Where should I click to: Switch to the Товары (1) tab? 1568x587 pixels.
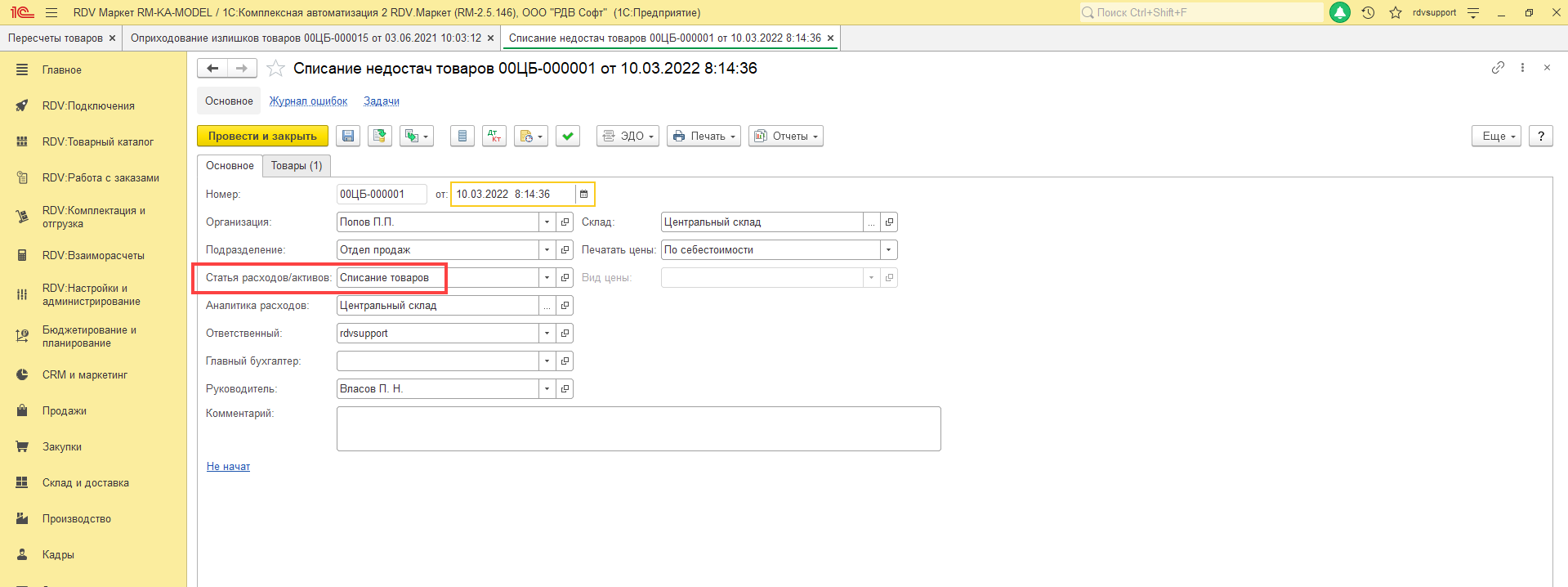[x=297, y=166]
